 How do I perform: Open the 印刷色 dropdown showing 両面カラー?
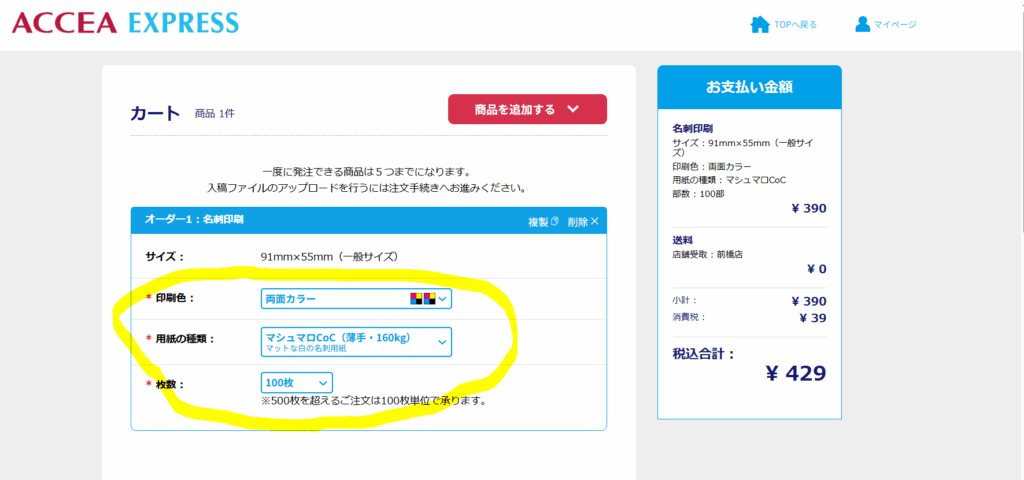click(x=356, y=298)
